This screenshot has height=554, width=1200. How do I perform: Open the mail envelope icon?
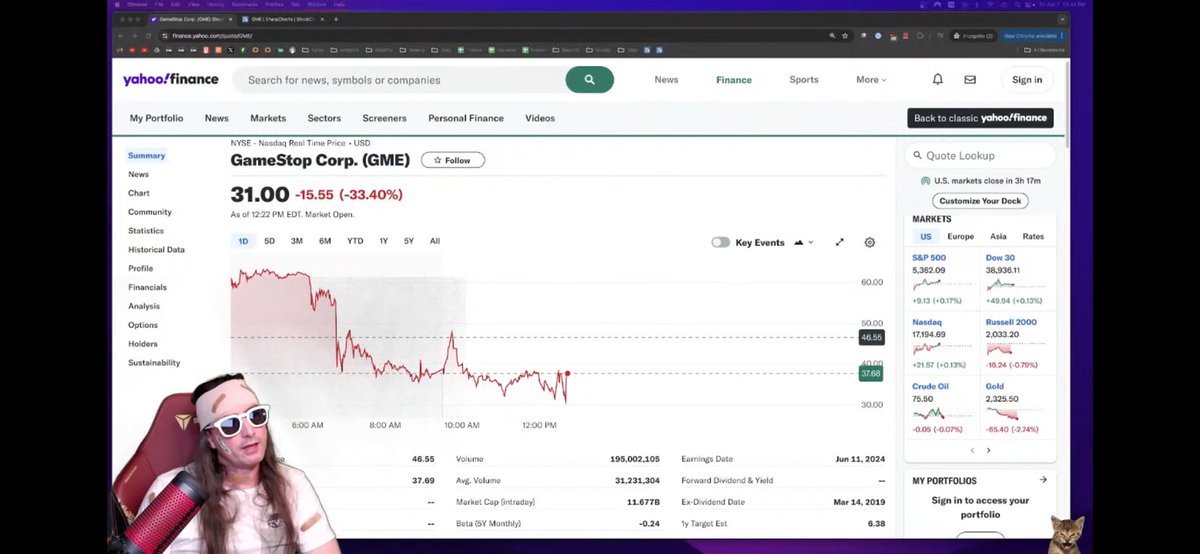tap(970, 80)
